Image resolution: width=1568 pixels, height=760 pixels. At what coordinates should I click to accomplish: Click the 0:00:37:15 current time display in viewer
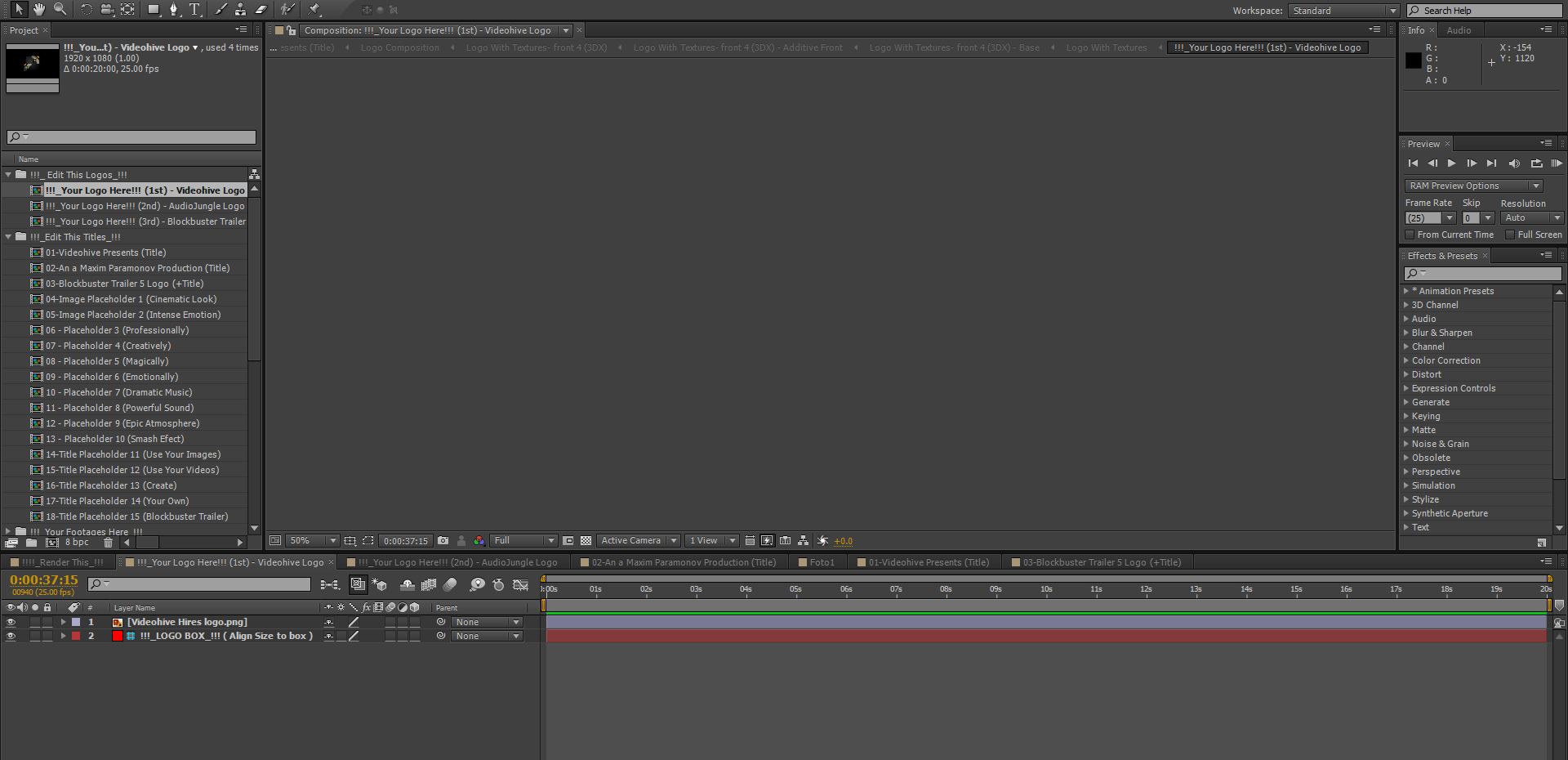click(406, 541)
